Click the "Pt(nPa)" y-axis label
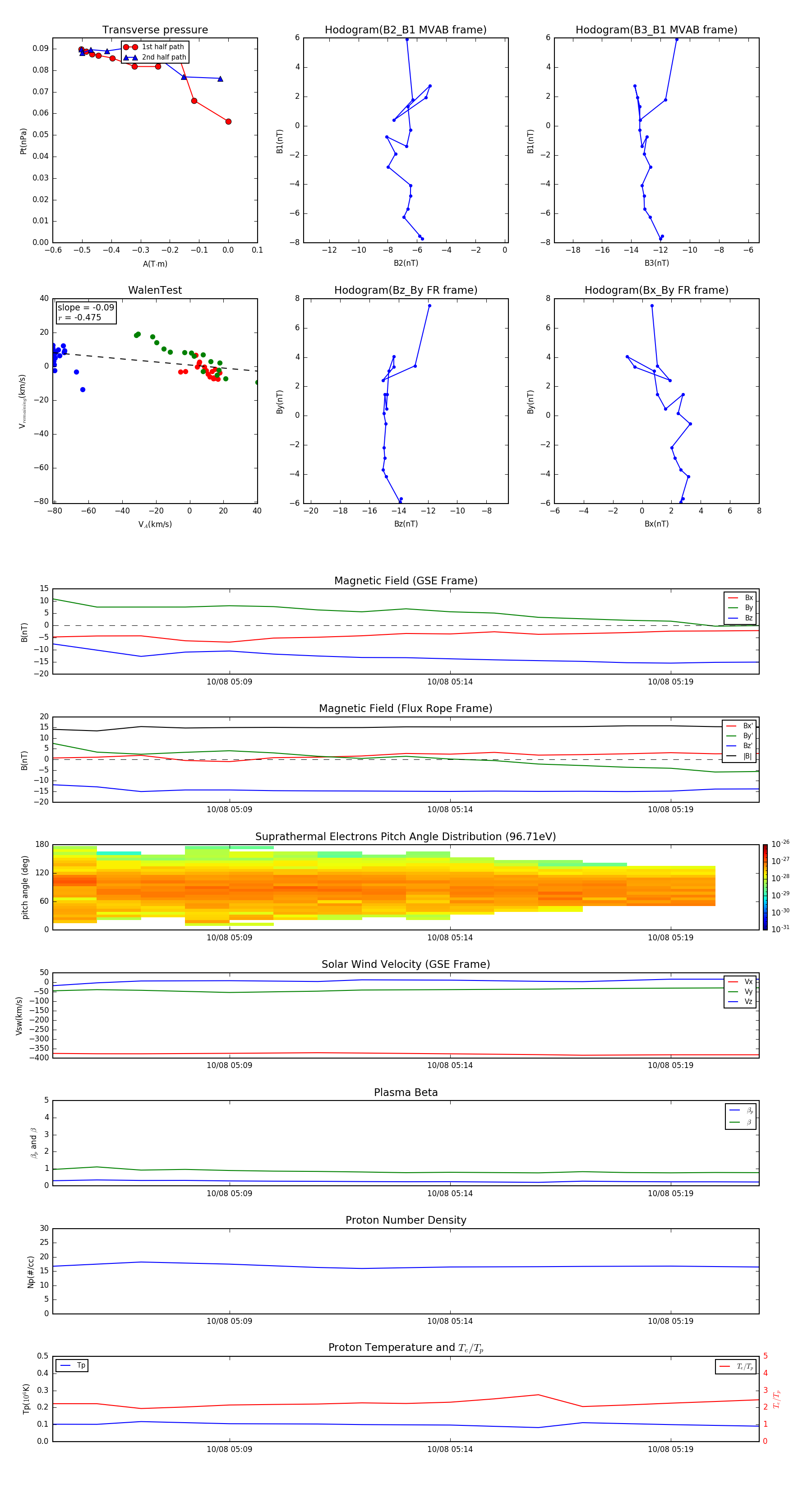The height and width of the screenshot is (1489, 812). click(23, 140)
